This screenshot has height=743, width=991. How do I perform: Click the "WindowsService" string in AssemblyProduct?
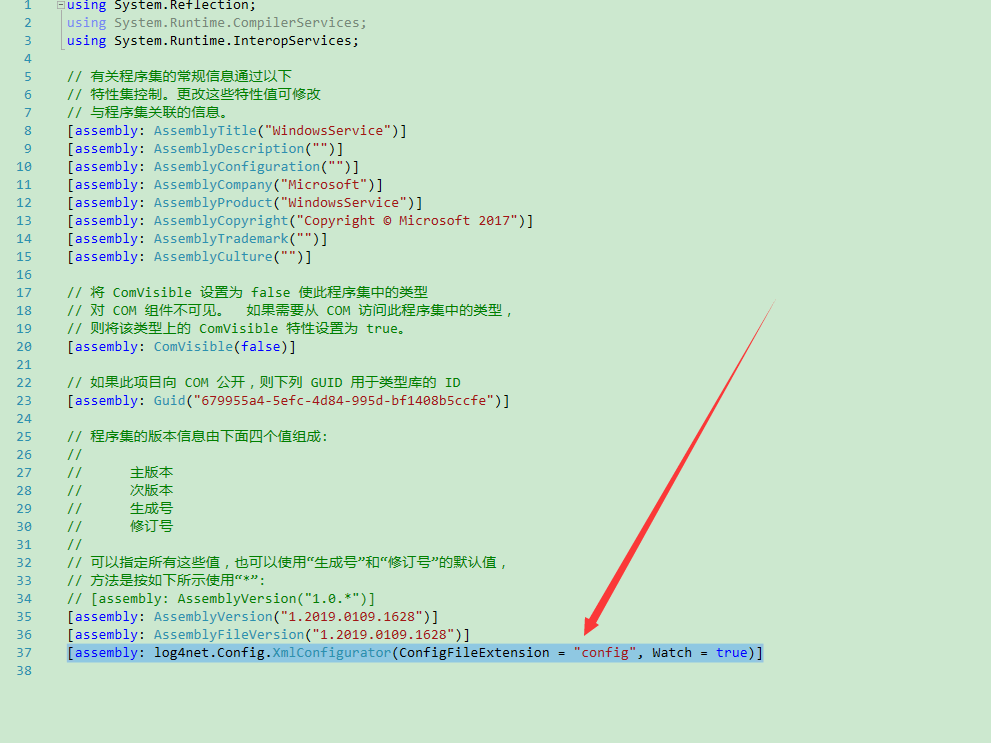pos(344,203)
